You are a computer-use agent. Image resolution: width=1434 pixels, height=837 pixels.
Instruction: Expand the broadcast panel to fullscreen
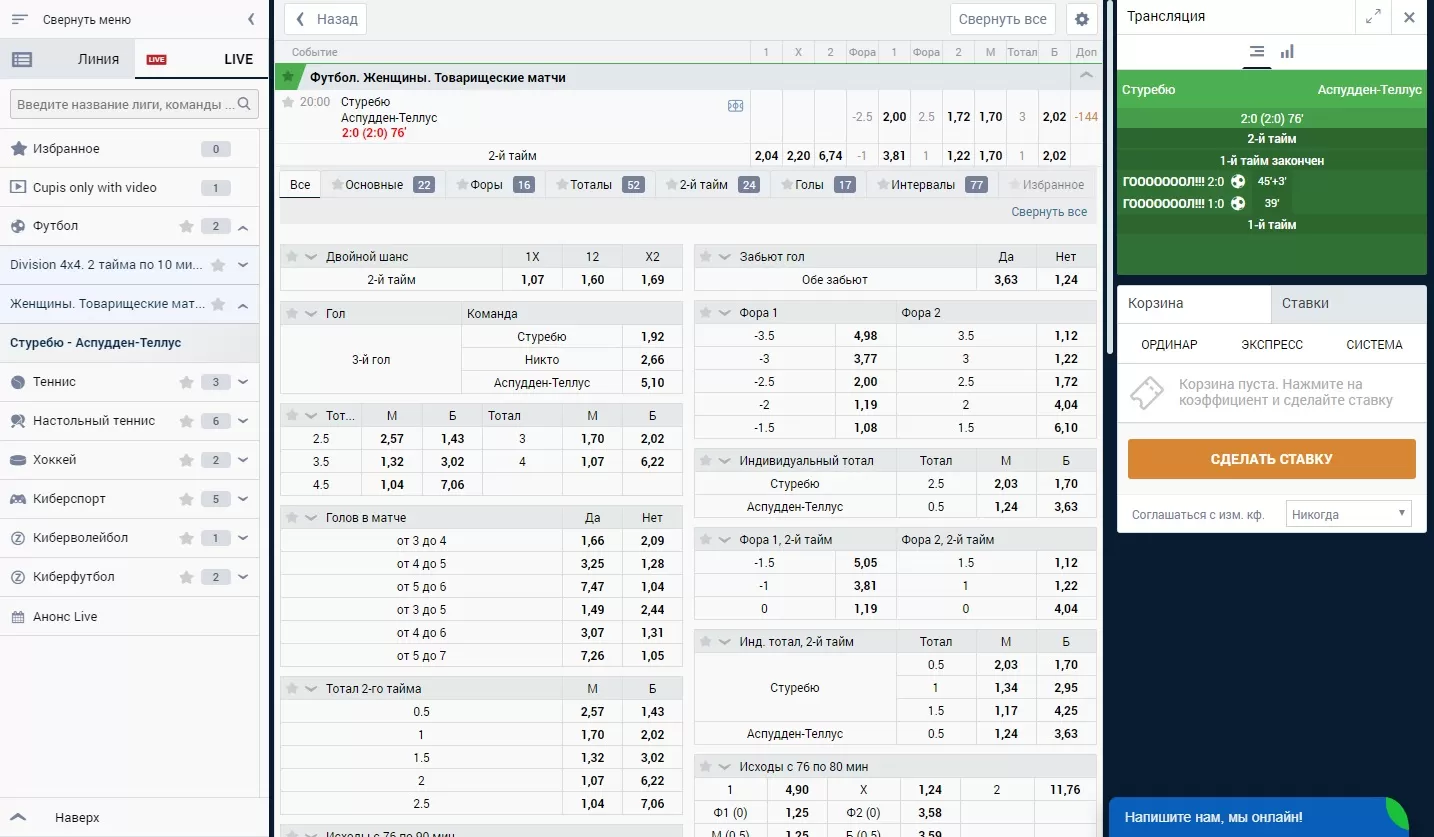(1373, 17)
